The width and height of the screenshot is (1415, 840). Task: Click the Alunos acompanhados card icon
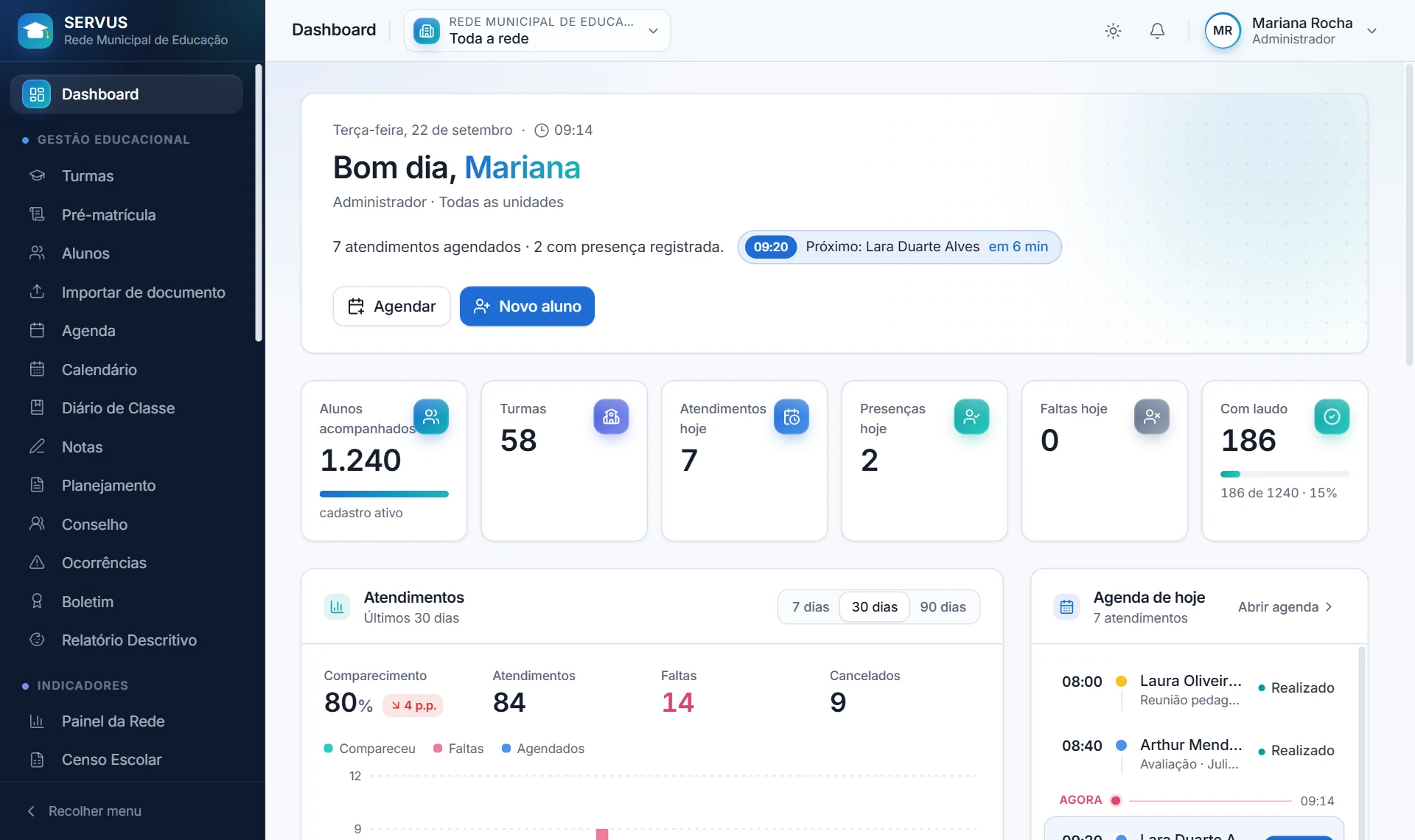pyautogui.click(x=431, y=417)
